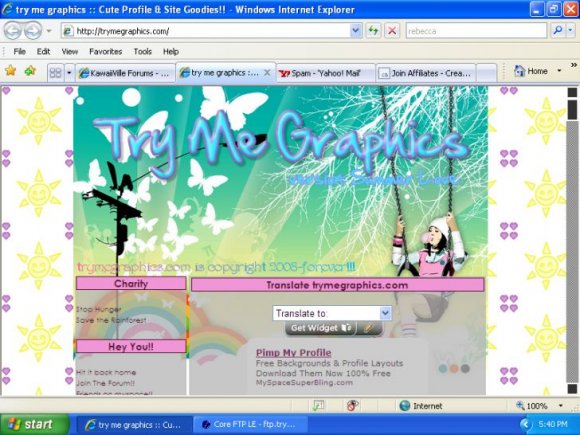Screen dimensions: 580x435
Task: Click the Charity sidebar heading
Action: point(131,284)
